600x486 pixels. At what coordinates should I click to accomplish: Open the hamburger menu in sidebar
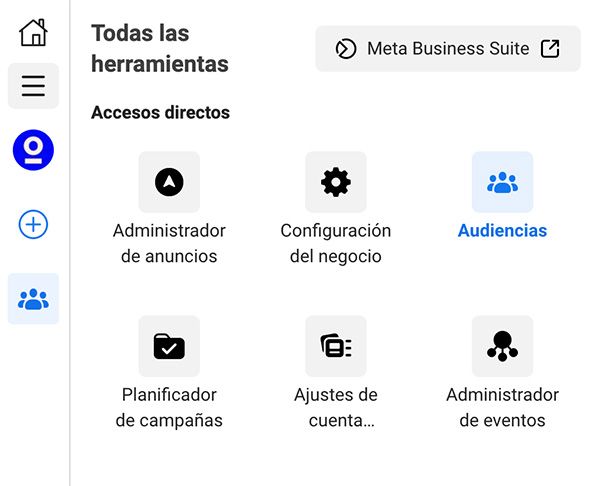tap(33, 86)
